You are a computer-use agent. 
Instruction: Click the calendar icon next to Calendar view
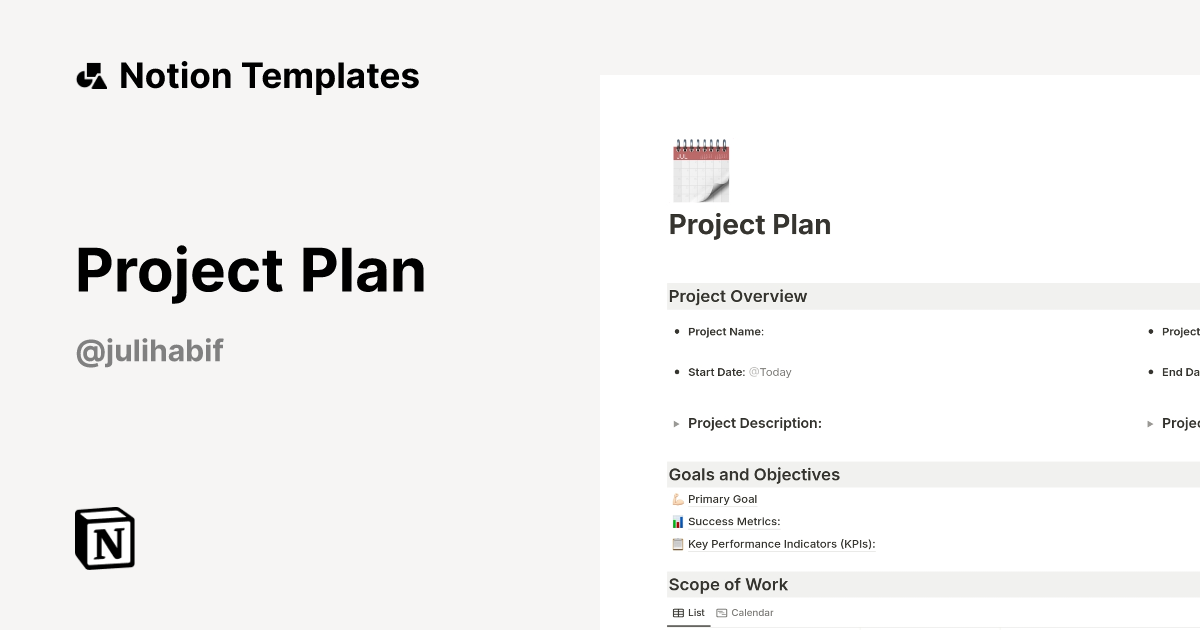pos(722,612)
